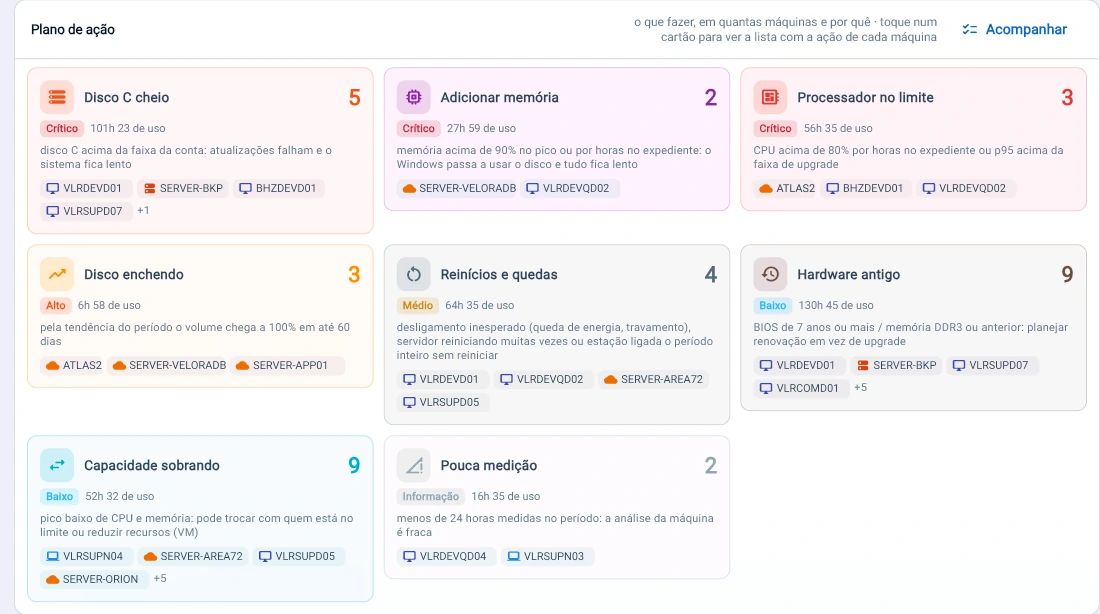Click the Médio badge on Reinícios e quedas
The height and width of the screenshot is (614, 1100).
point(417,305)
